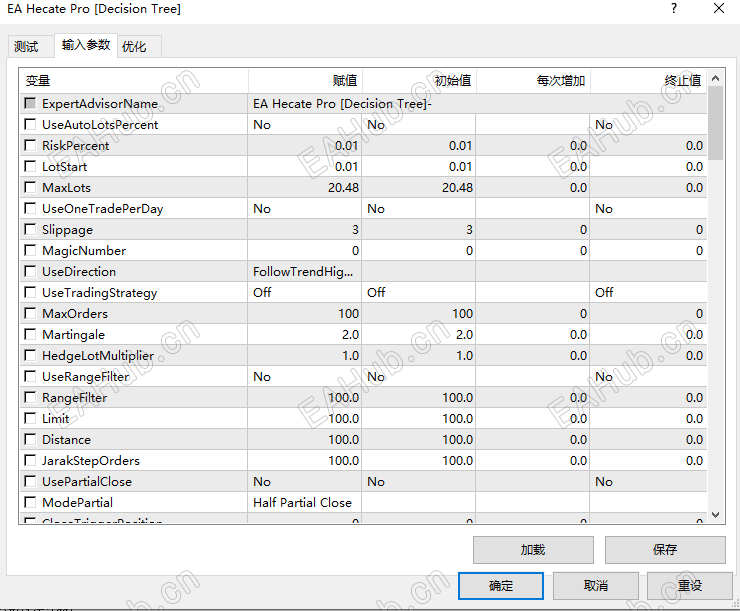Image resolution: width=740 pixels, height=611 pixels.
Task: Select the ExpertAdvisorName value field
Action: click(x=477, y=104)
